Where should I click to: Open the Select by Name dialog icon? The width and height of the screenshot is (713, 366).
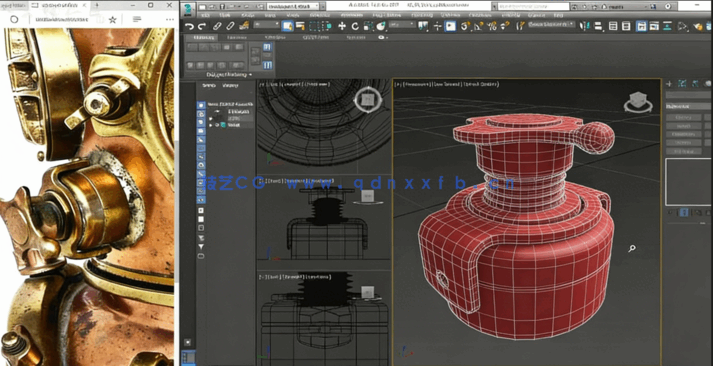point(301,26)
